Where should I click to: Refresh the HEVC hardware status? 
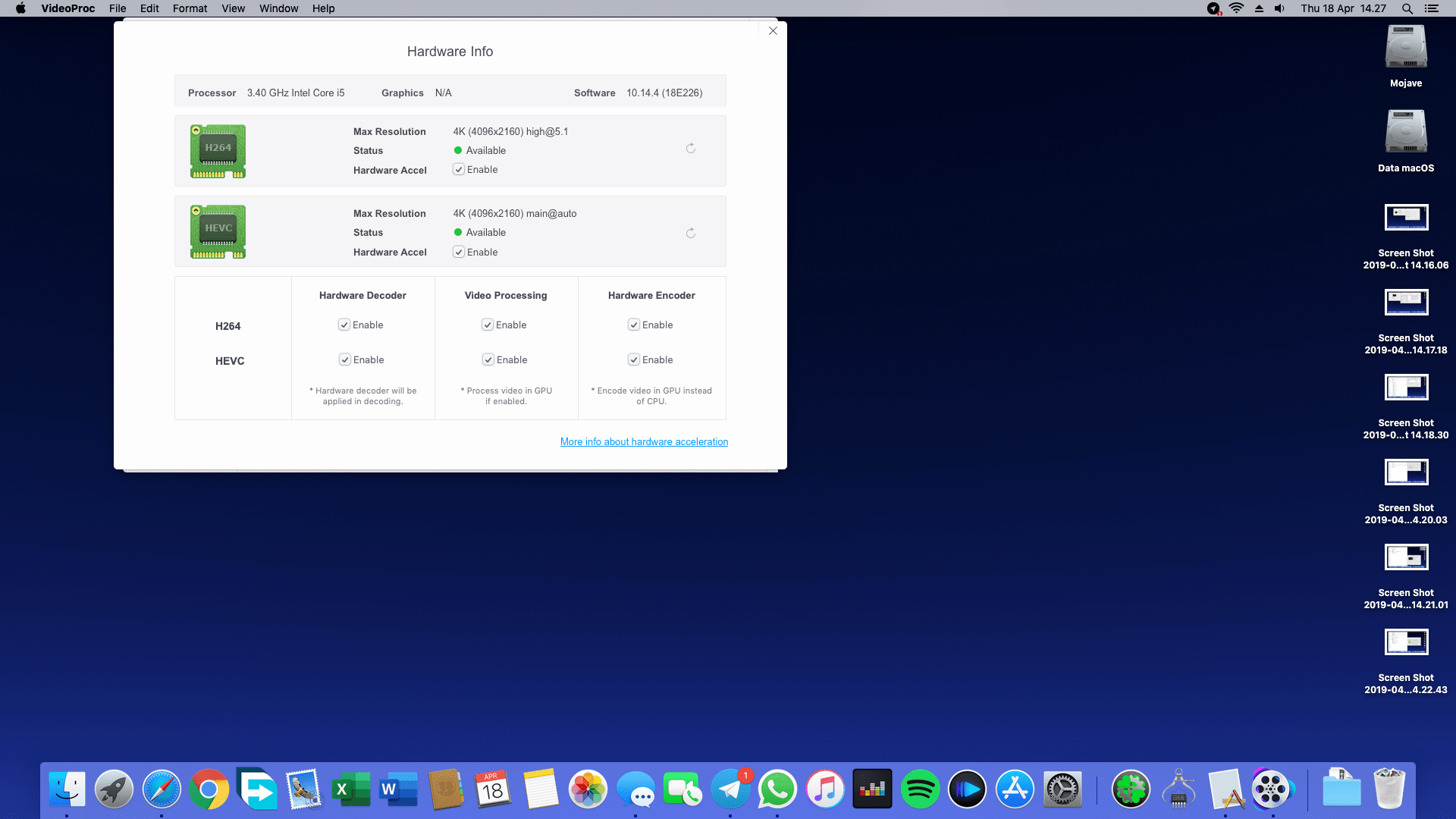[691, 234]
